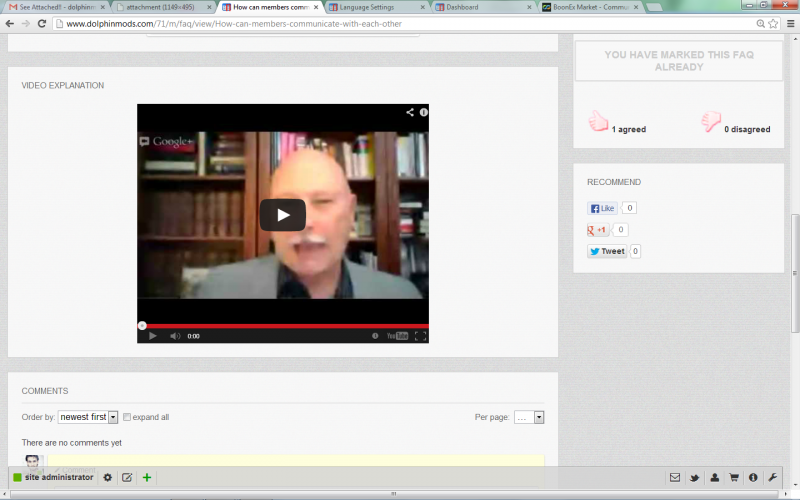This screenshot has height=500, width=800.
Task: Mute the video using the speaker icon
Action: coord(175,336)
